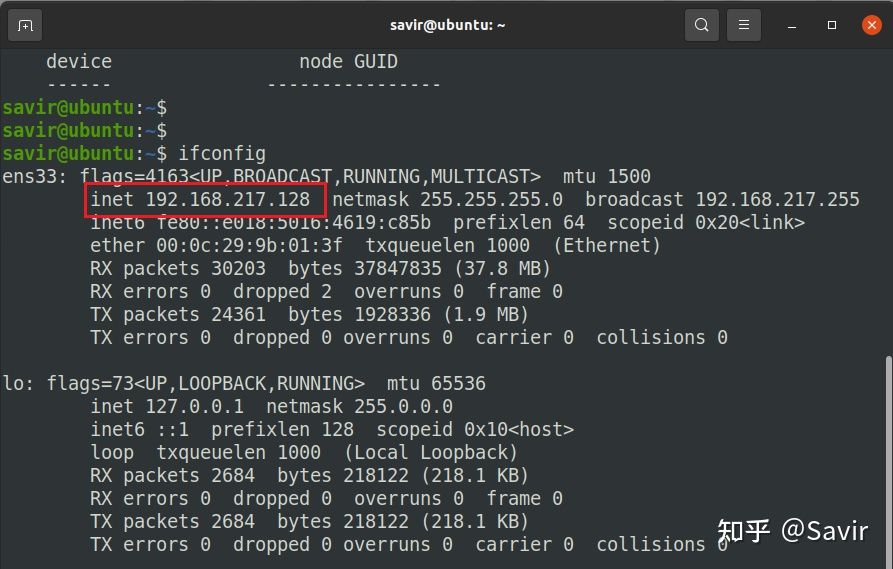Click inet 127.0.0.1 loopback address
The width and height of the screenshot is (893, 569).
pos(167,407)
